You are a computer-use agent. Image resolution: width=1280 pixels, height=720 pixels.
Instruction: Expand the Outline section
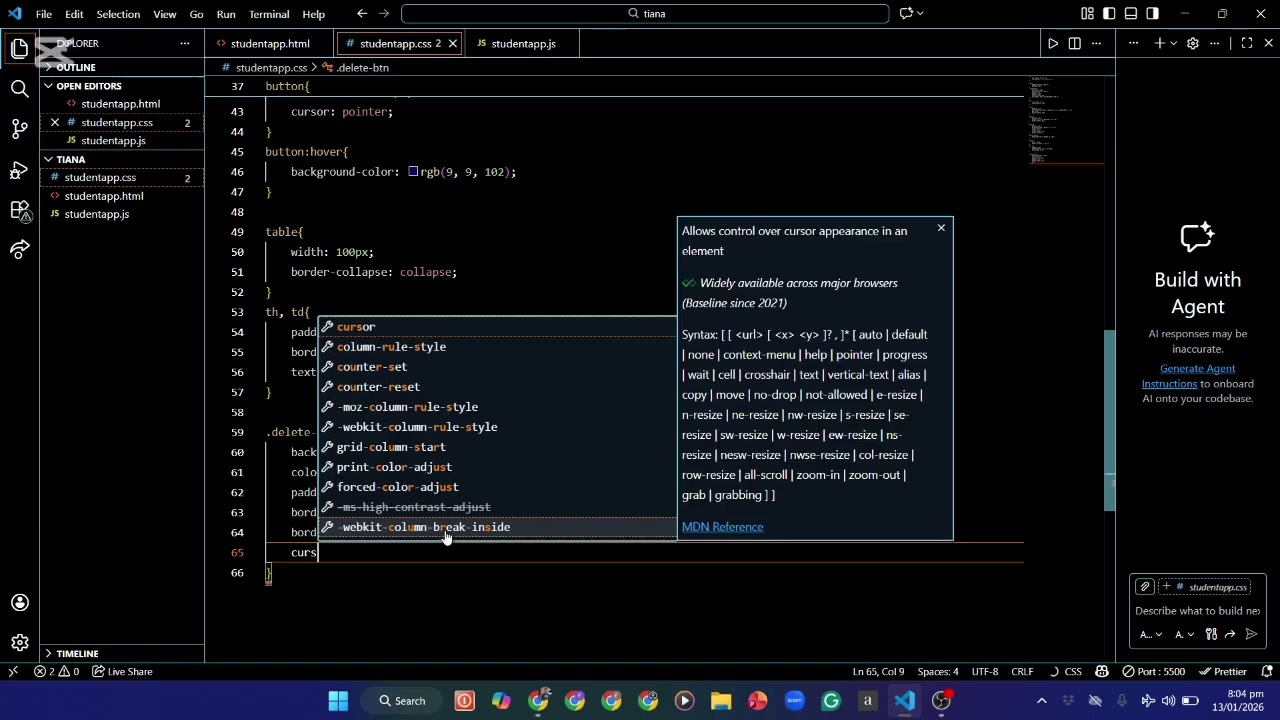76,67
